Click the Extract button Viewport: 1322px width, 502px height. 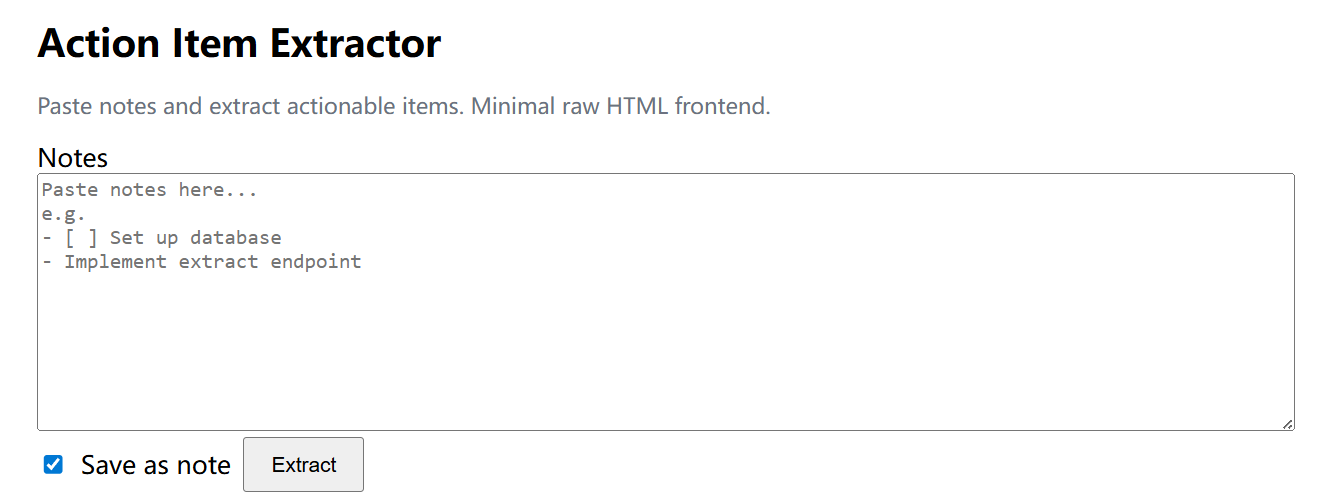pyautogui.click(x=303, y=465)
